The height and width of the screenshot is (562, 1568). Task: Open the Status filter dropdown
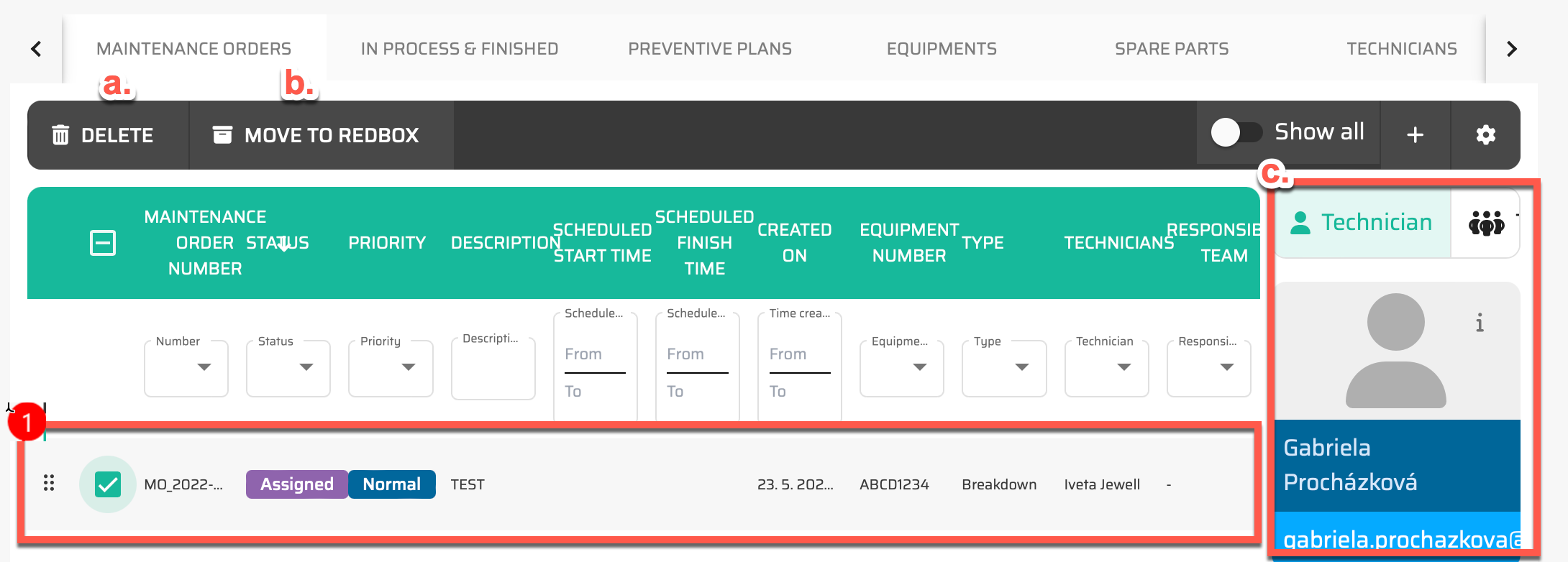(x=288, y=367)
